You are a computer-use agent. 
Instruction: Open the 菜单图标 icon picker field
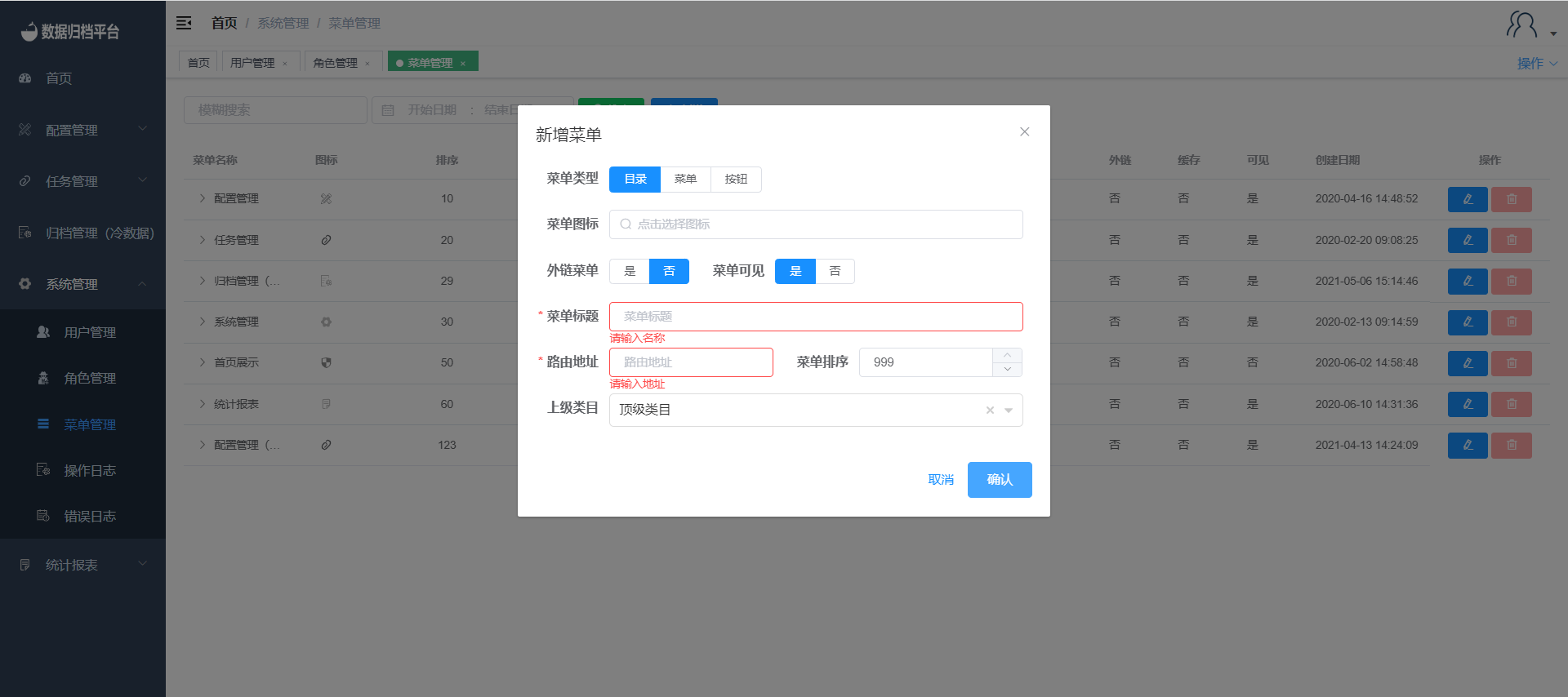[x=816, y=224]
